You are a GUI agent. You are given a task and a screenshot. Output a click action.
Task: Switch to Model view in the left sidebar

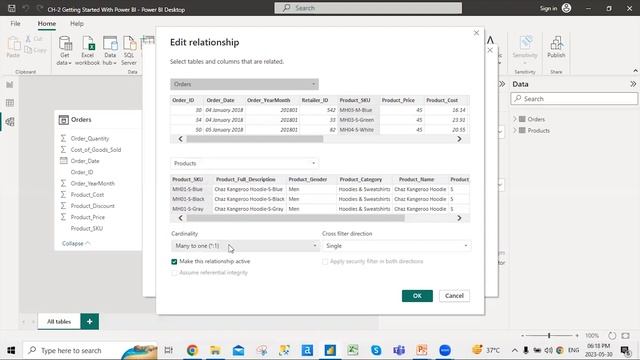point(10,122)
